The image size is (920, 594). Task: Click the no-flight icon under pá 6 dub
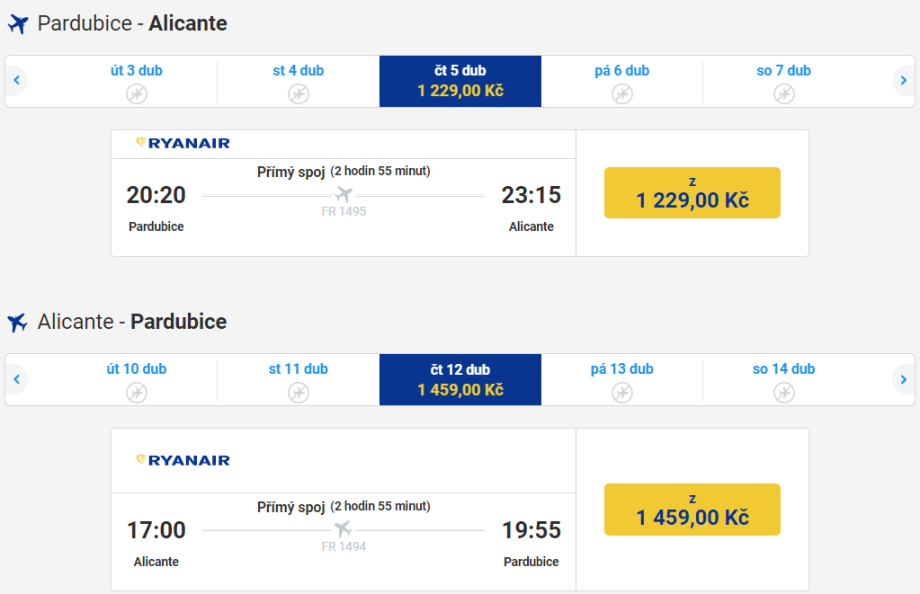click(x=622, y=94)
